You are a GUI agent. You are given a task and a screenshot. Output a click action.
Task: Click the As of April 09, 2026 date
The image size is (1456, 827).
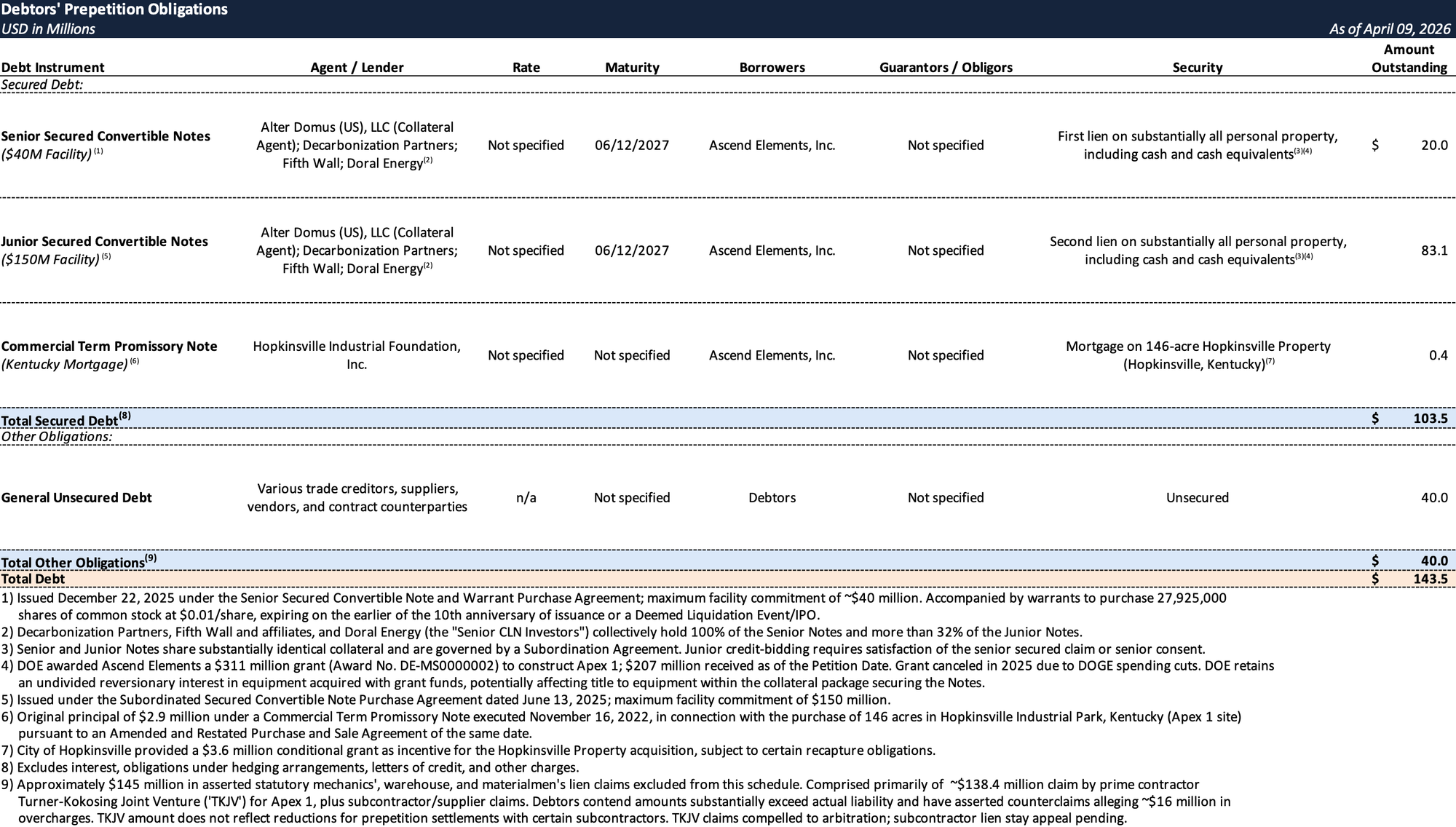tap(1389, 29)
